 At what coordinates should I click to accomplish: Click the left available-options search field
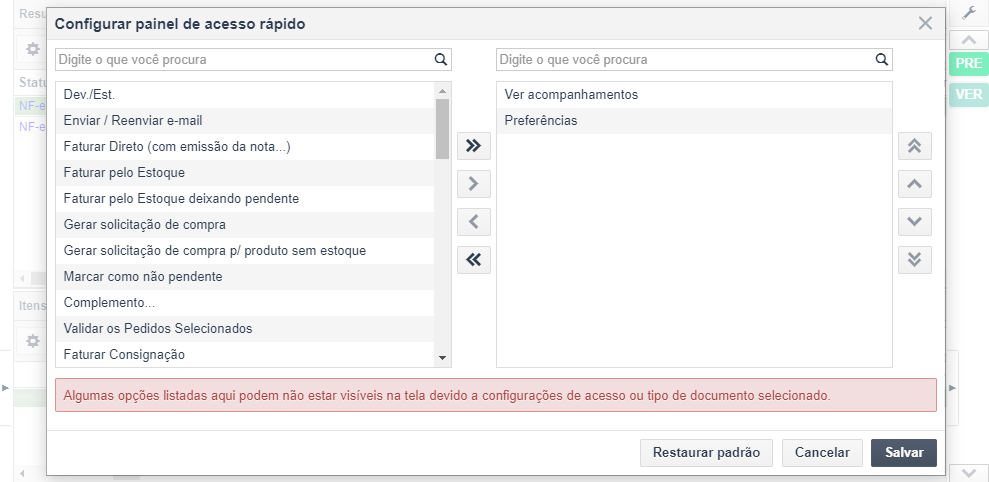tap(254, 60)
